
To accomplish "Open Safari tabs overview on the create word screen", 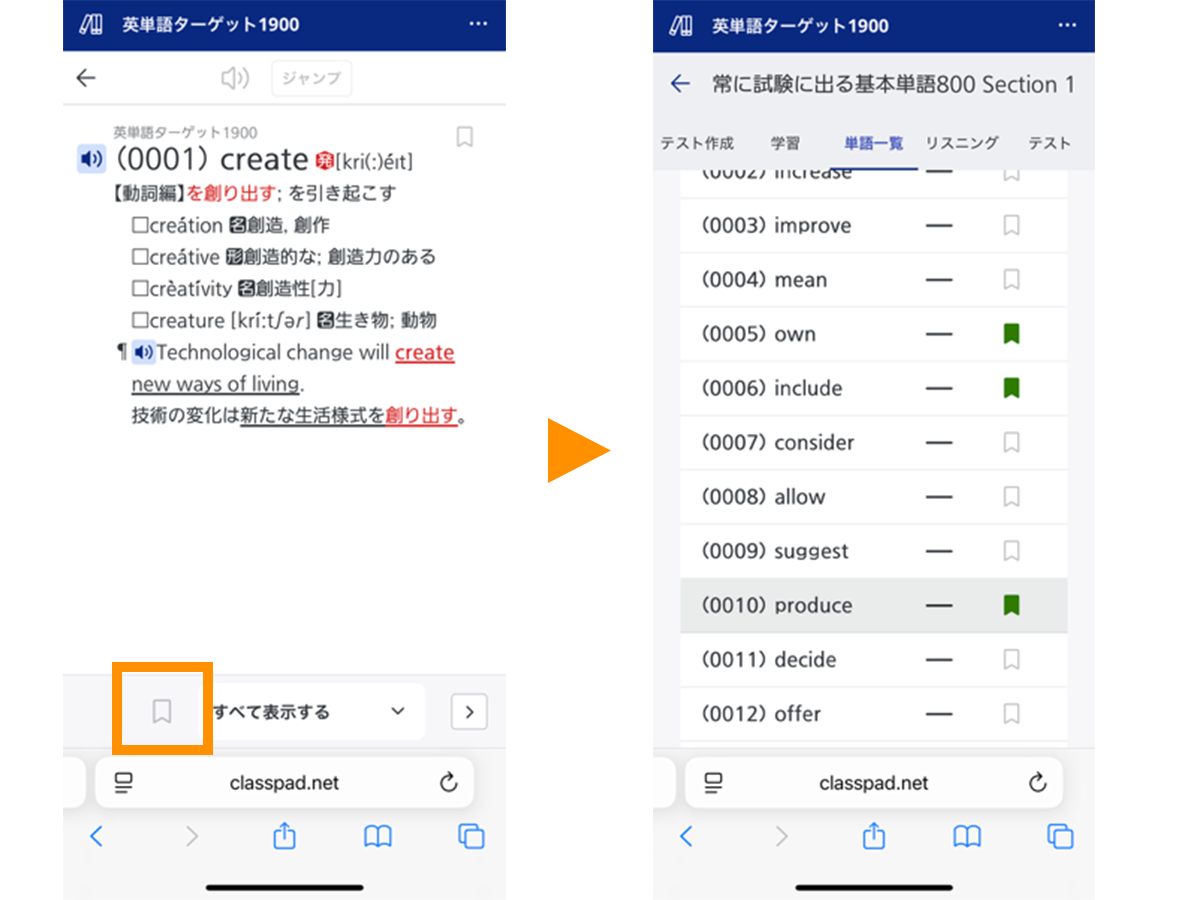I will [x=471, y=836].
